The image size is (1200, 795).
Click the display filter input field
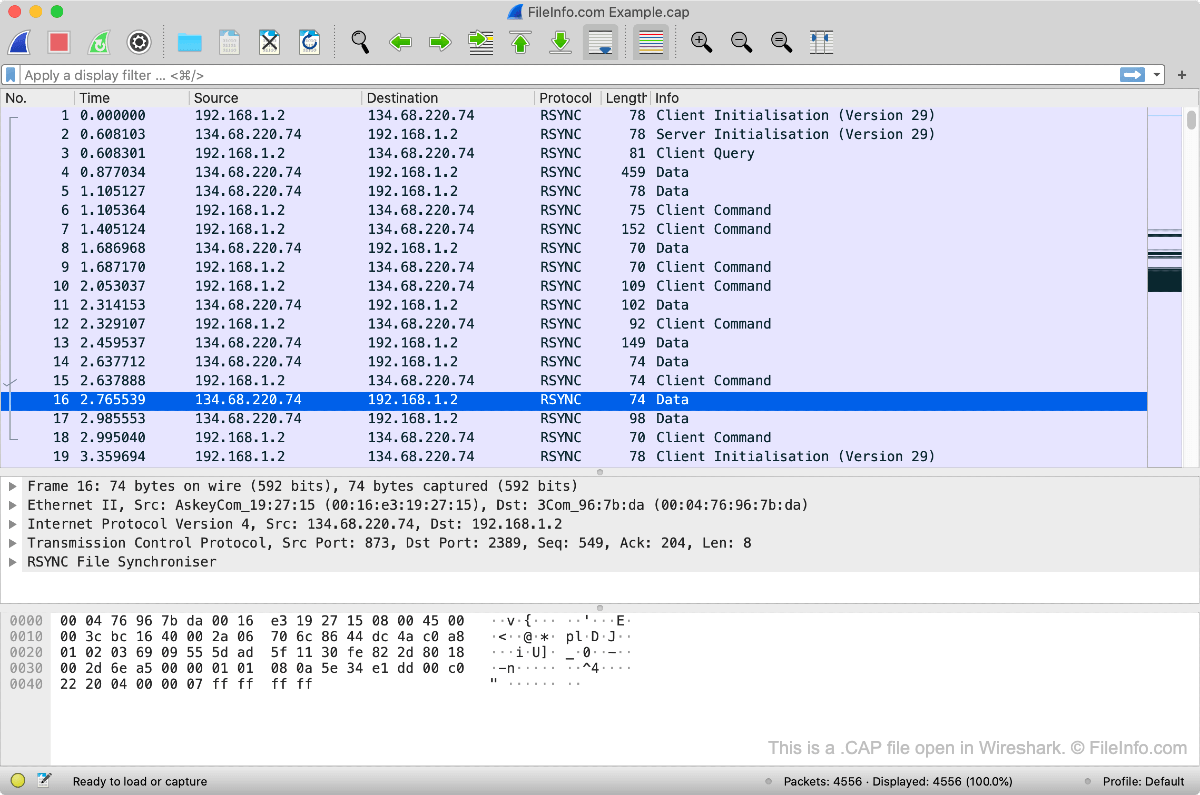tap(560, 75)
